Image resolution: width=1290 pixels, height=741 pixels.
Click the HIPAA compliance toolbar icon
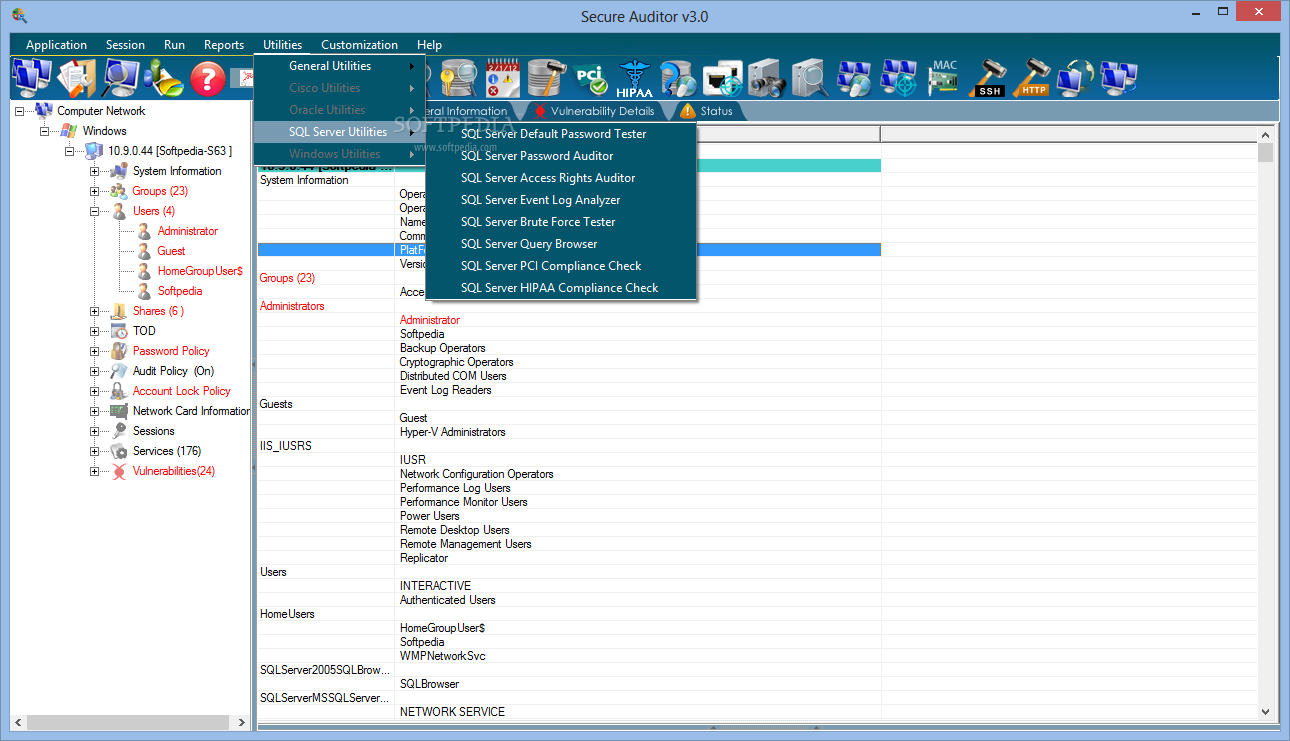635,78
